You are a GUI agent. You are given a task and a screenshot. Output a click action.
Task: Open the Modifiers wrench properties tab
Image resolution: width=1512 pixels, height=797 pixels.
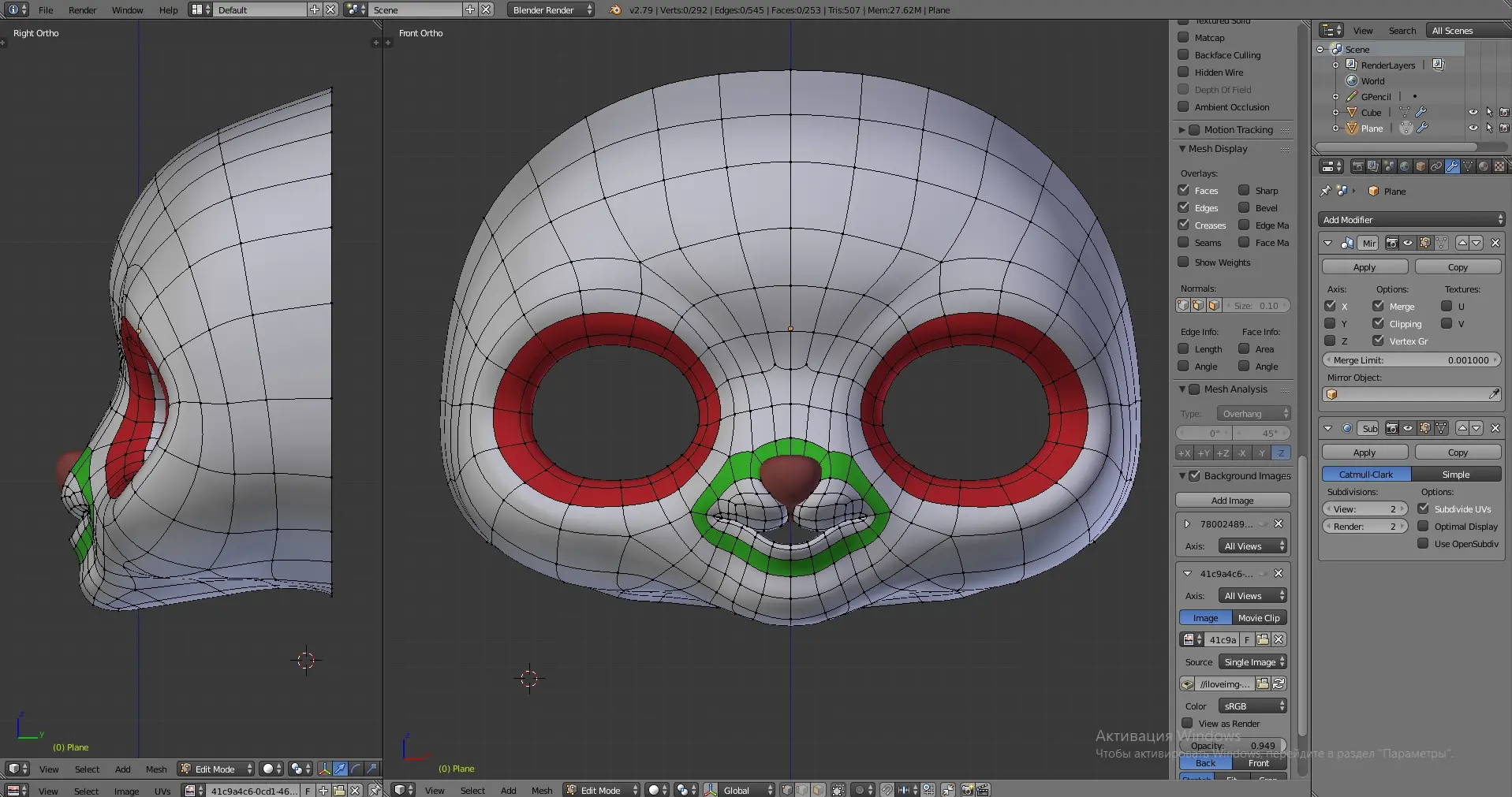pos(1452,166)
